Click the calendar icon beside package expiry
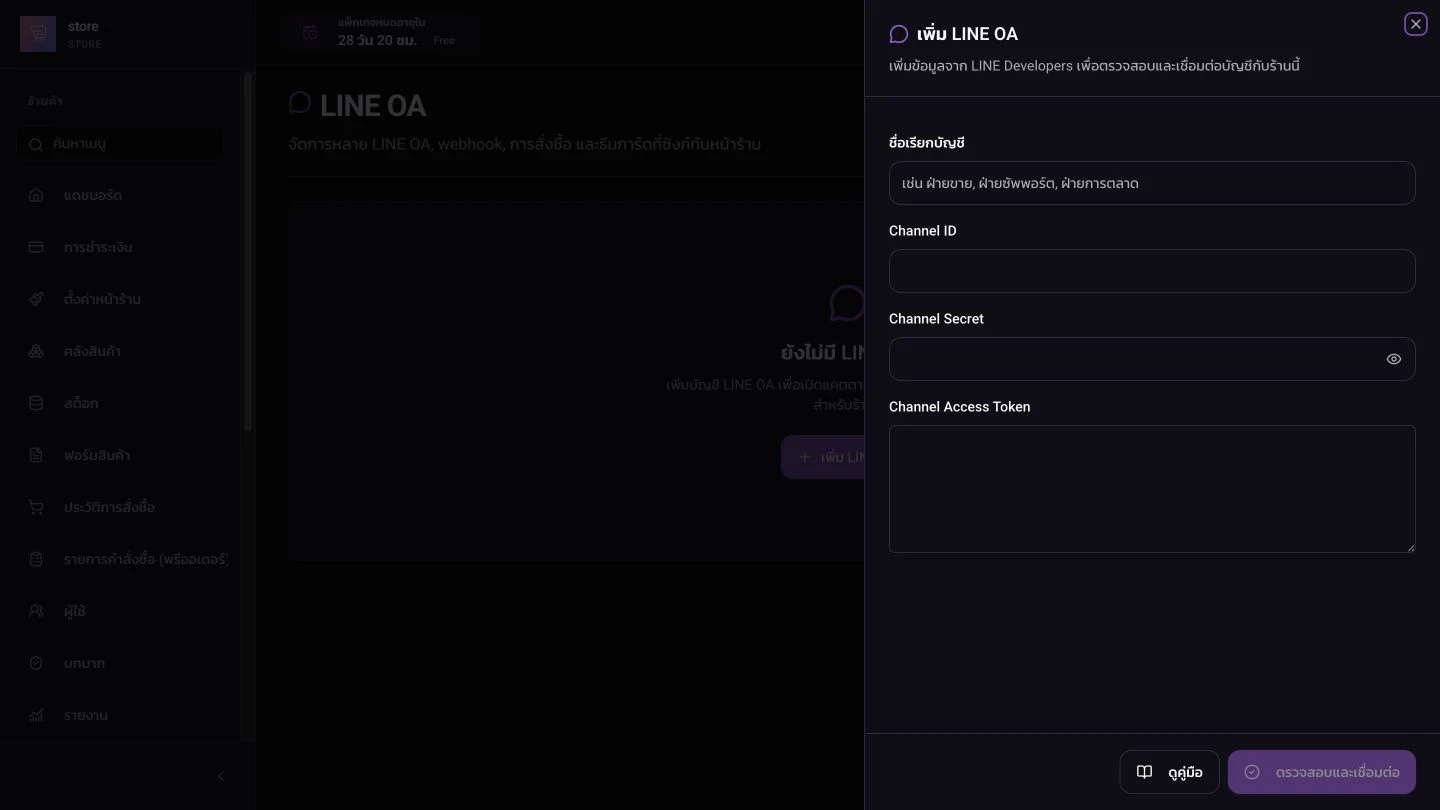The height and width of the screenshot is (810, 1440). pyautogui.click(x=310, y=33)
